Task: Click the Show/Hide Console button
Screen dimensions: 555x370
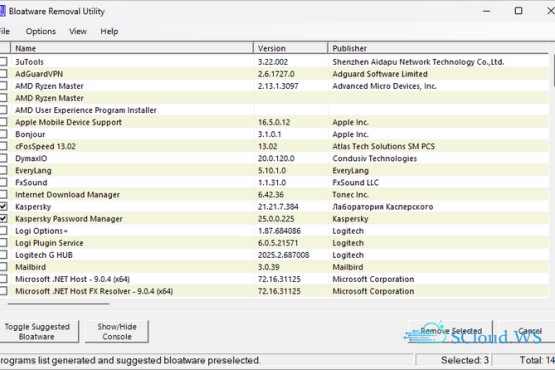Action: pyautogui.click(x=117, y=331)
